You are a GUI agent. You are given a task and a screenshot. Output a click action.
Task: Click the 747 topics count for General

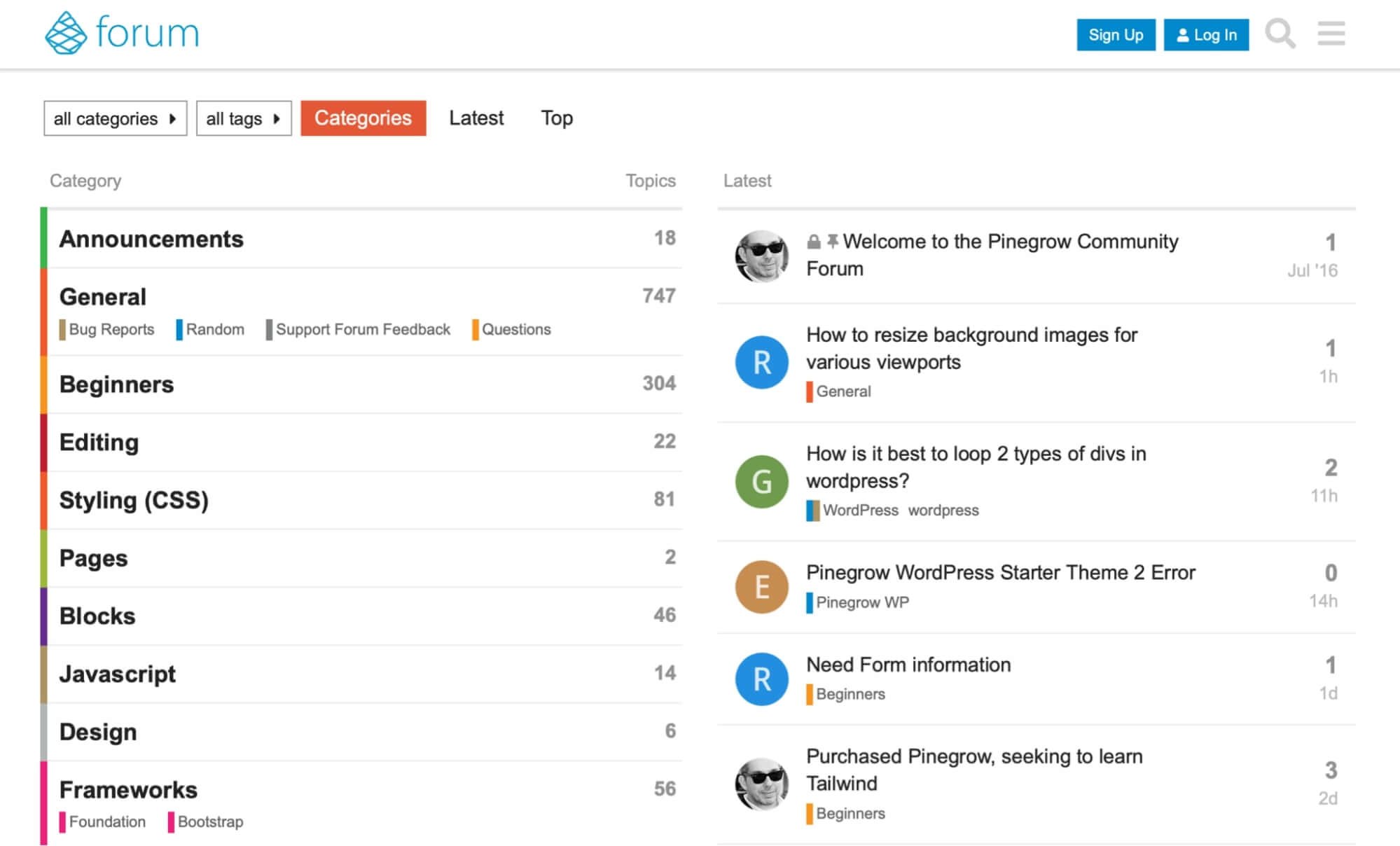pyautogui.click(x=659, y=296)
